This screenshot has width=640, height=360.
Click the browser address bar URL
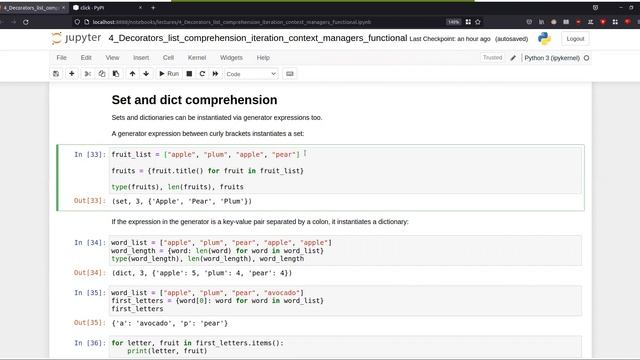[x=232, y=22]
